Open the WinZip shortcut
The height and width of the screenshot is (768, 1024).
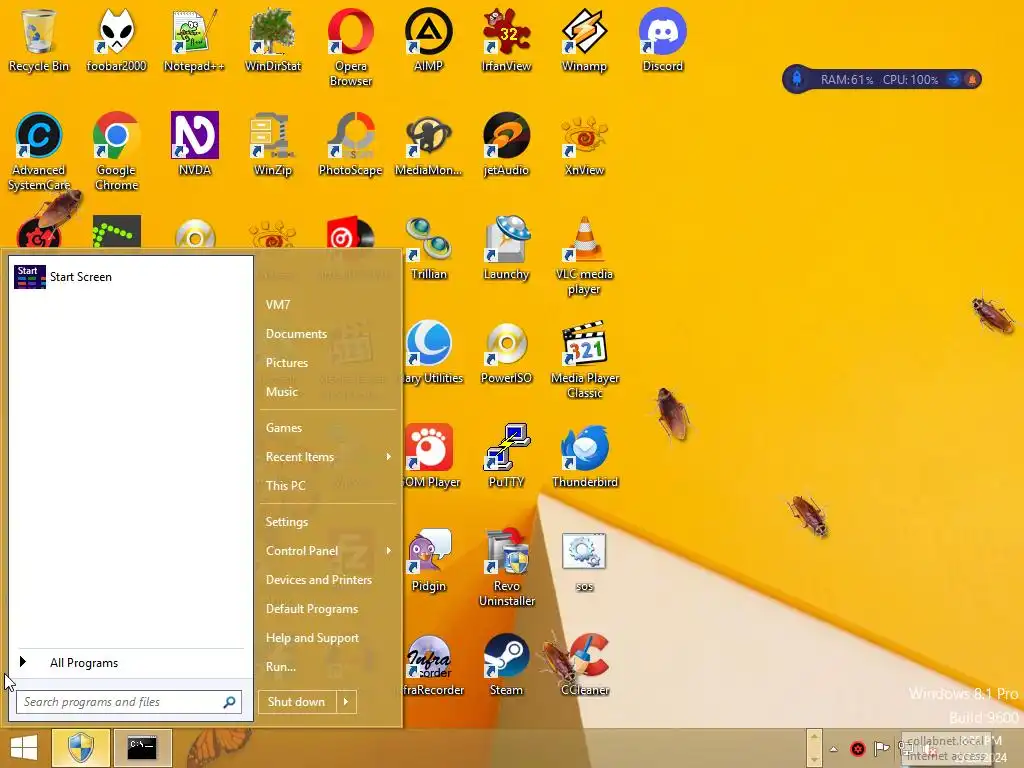coord(272,144)
